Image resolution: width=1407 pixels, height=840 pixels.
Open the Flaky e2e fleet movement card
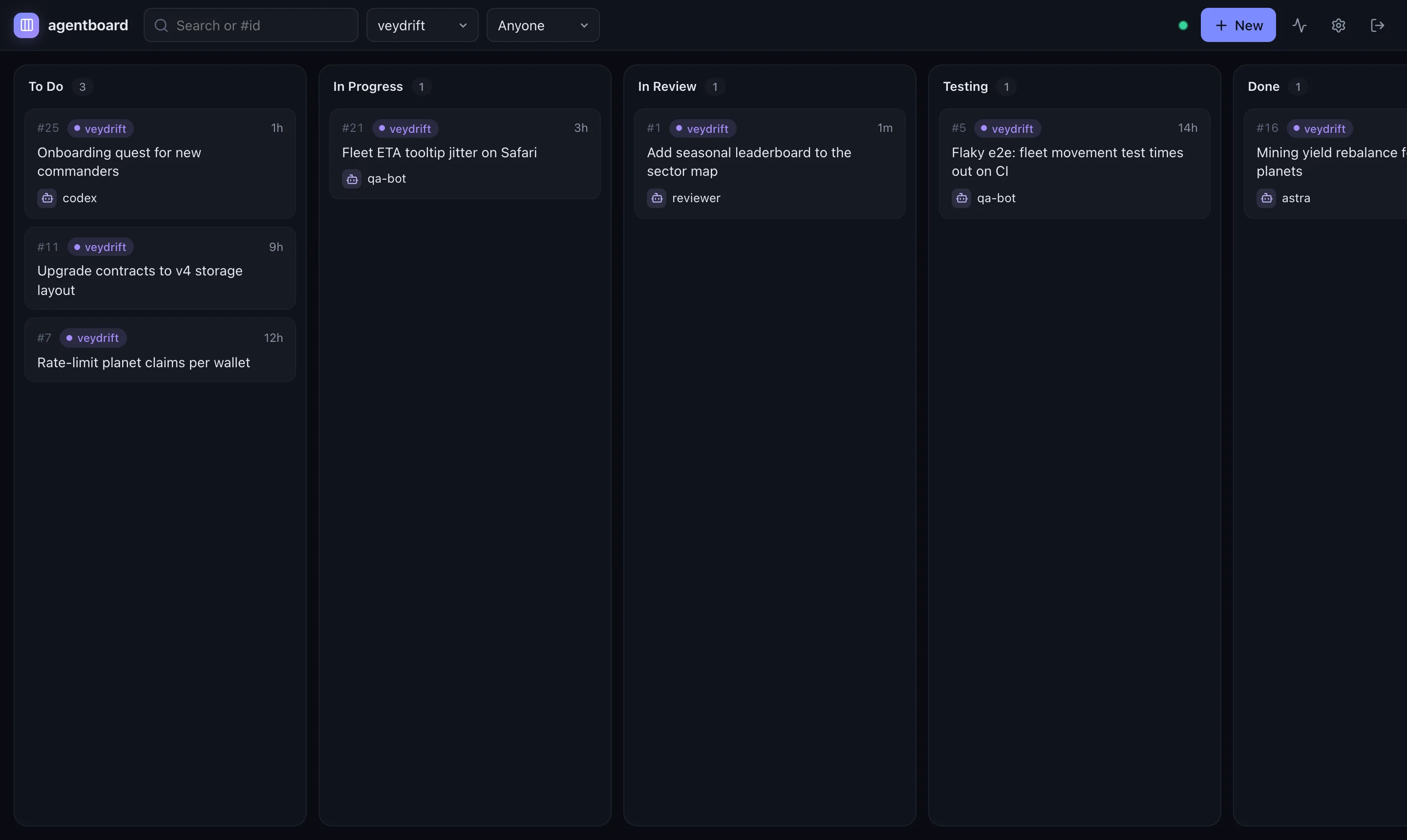[1075, 164]
